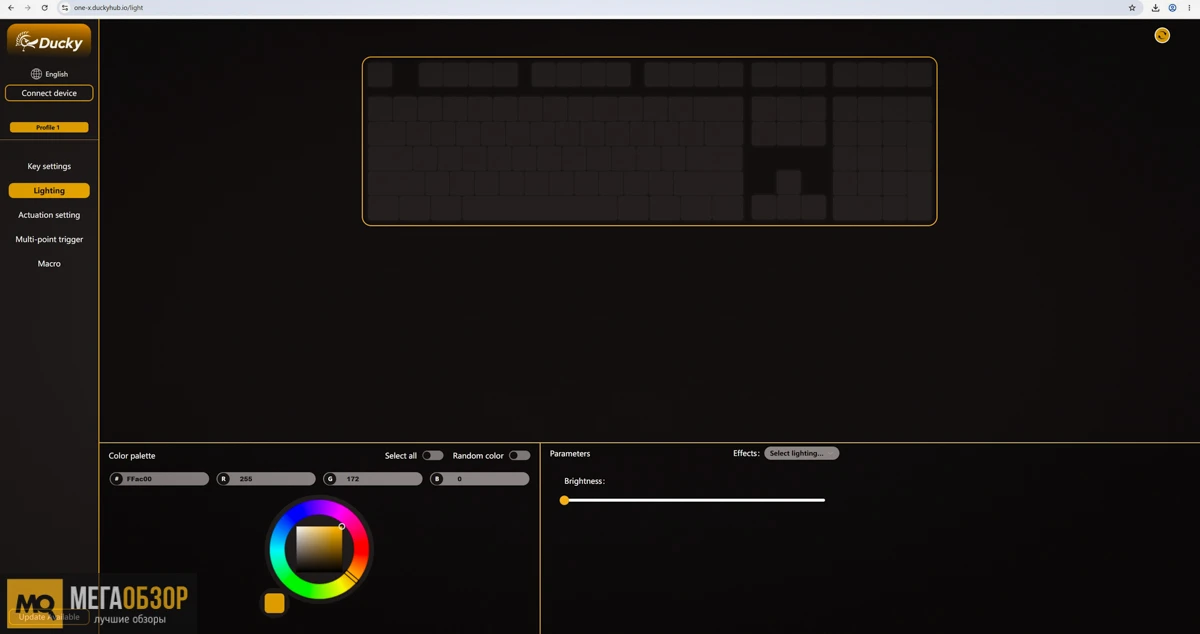
Task: Expand the Profile 1 selector
Action: [x=49, y=128]
